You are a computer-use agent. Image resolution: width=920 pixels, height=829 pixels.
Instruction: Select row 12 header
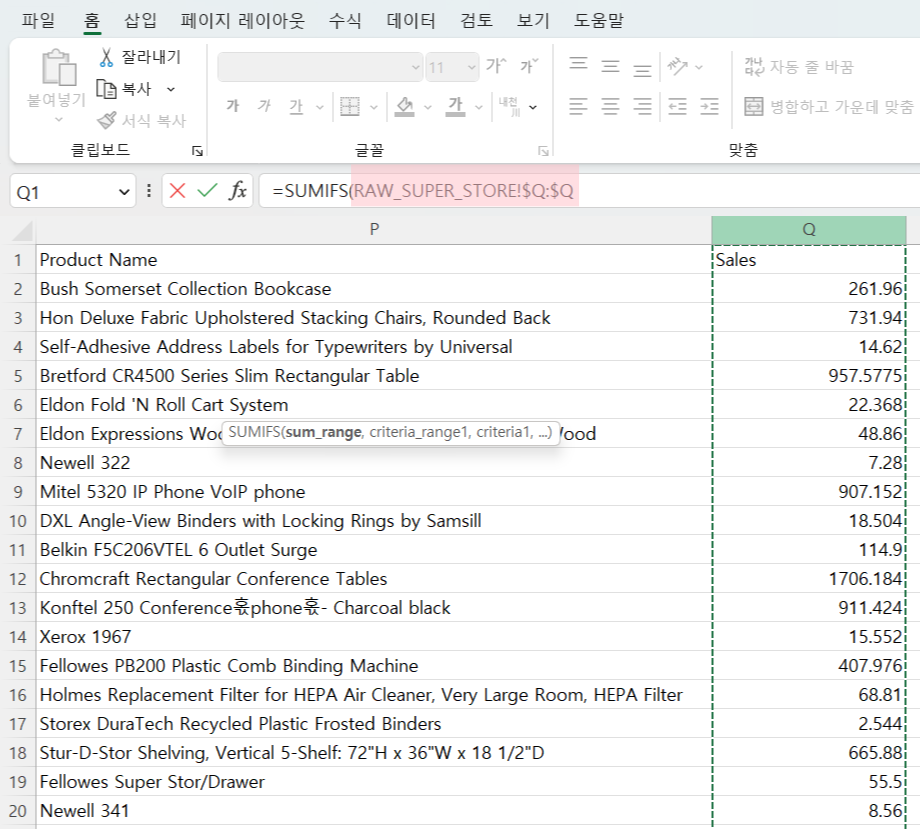point(18,579)
